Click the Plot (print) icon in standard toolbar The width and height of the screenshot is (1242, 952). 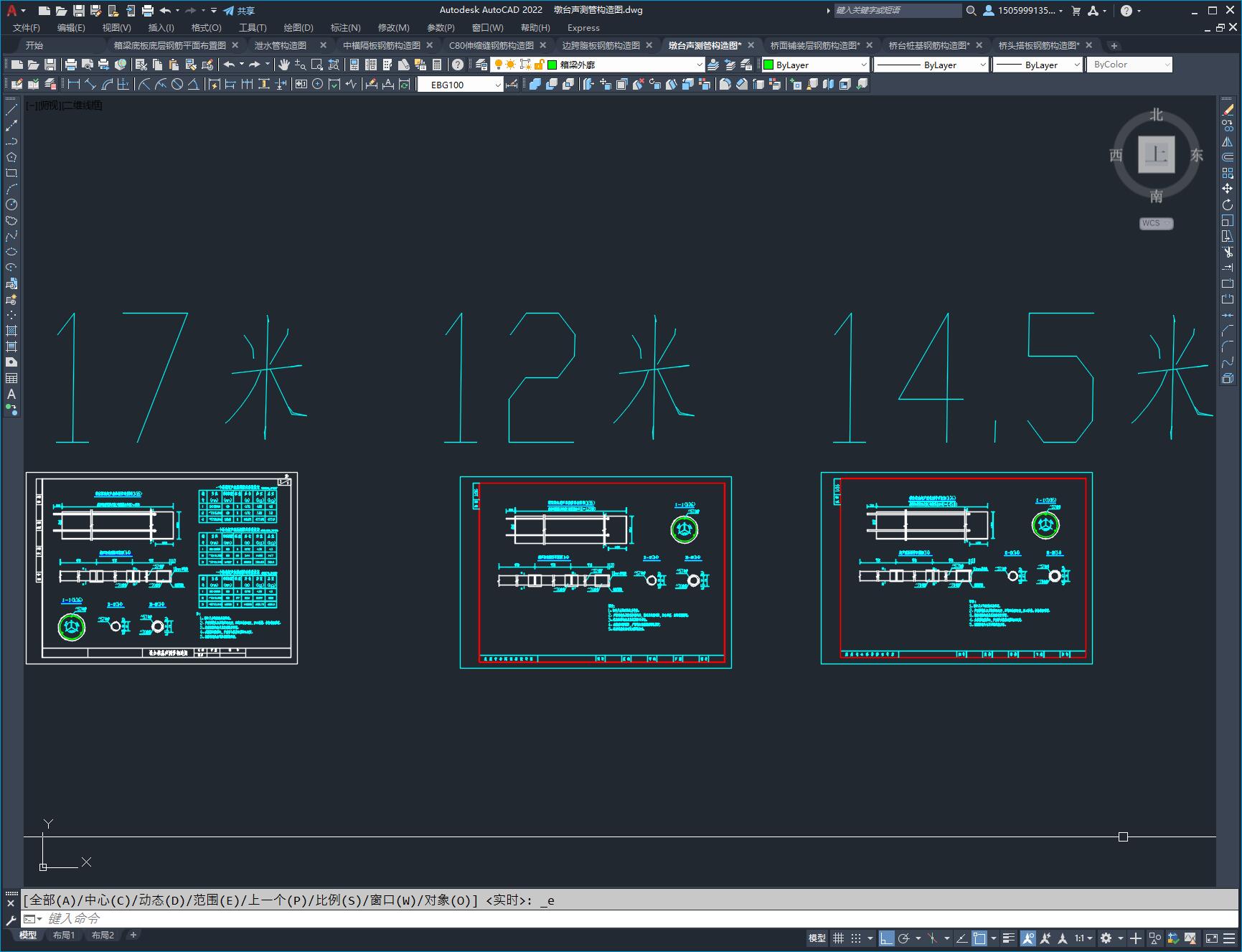point(71,65)
